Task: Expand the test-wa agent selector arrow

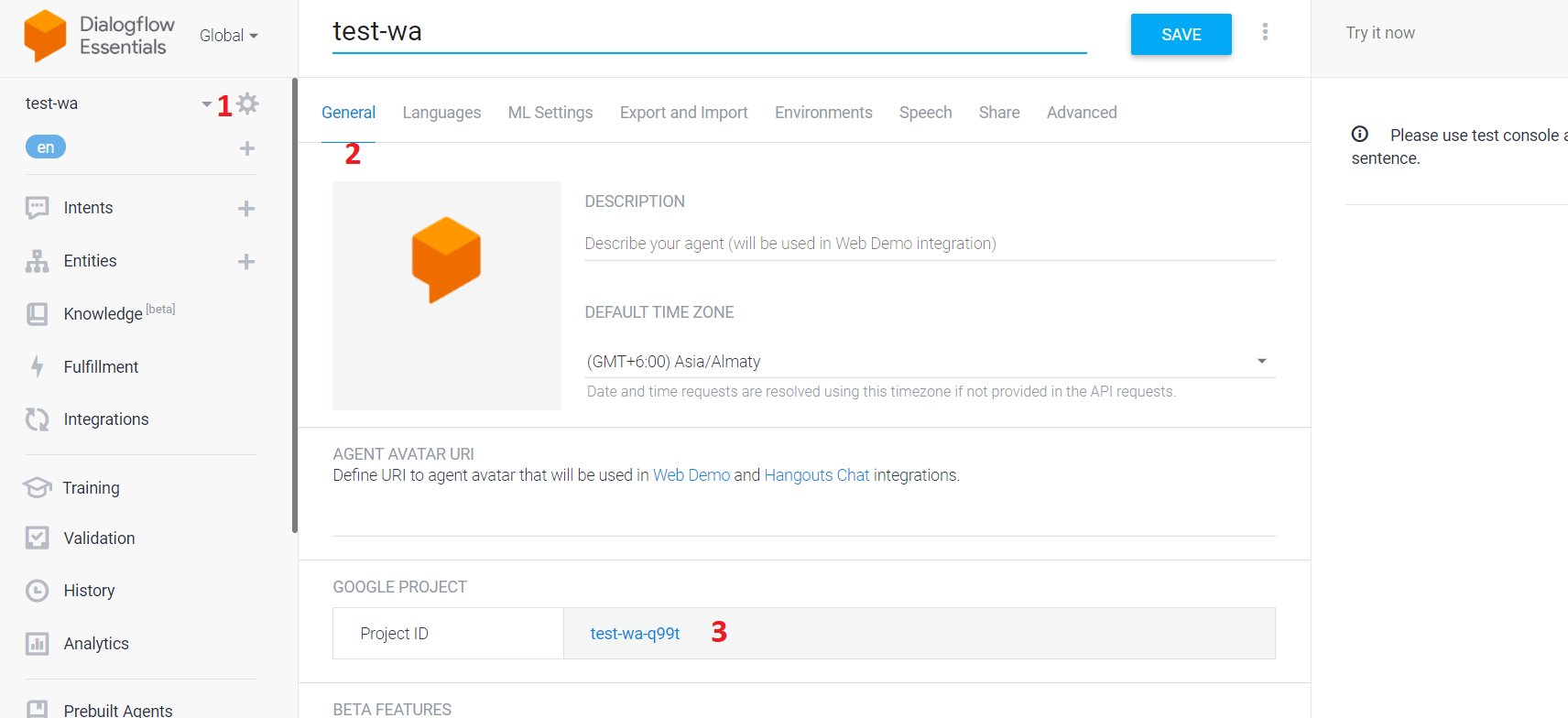Action: 207,103
